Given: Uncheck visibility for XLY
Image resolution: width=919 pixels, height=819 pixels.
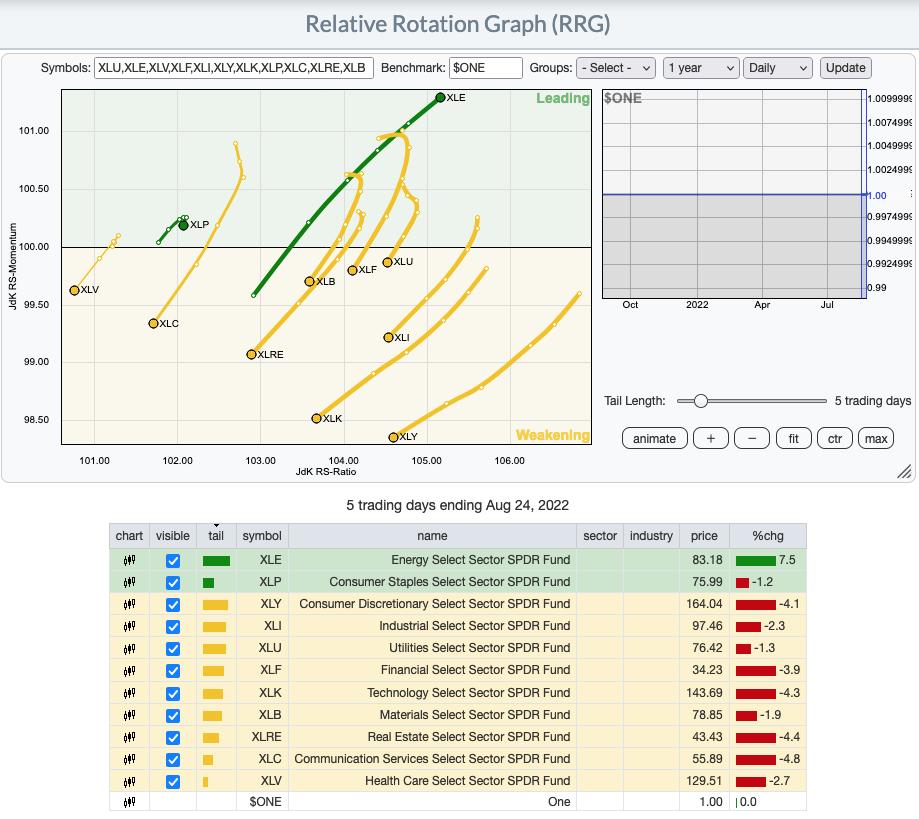Looking at the screenshot, I should pyautogui.click(x=173, y=604).
